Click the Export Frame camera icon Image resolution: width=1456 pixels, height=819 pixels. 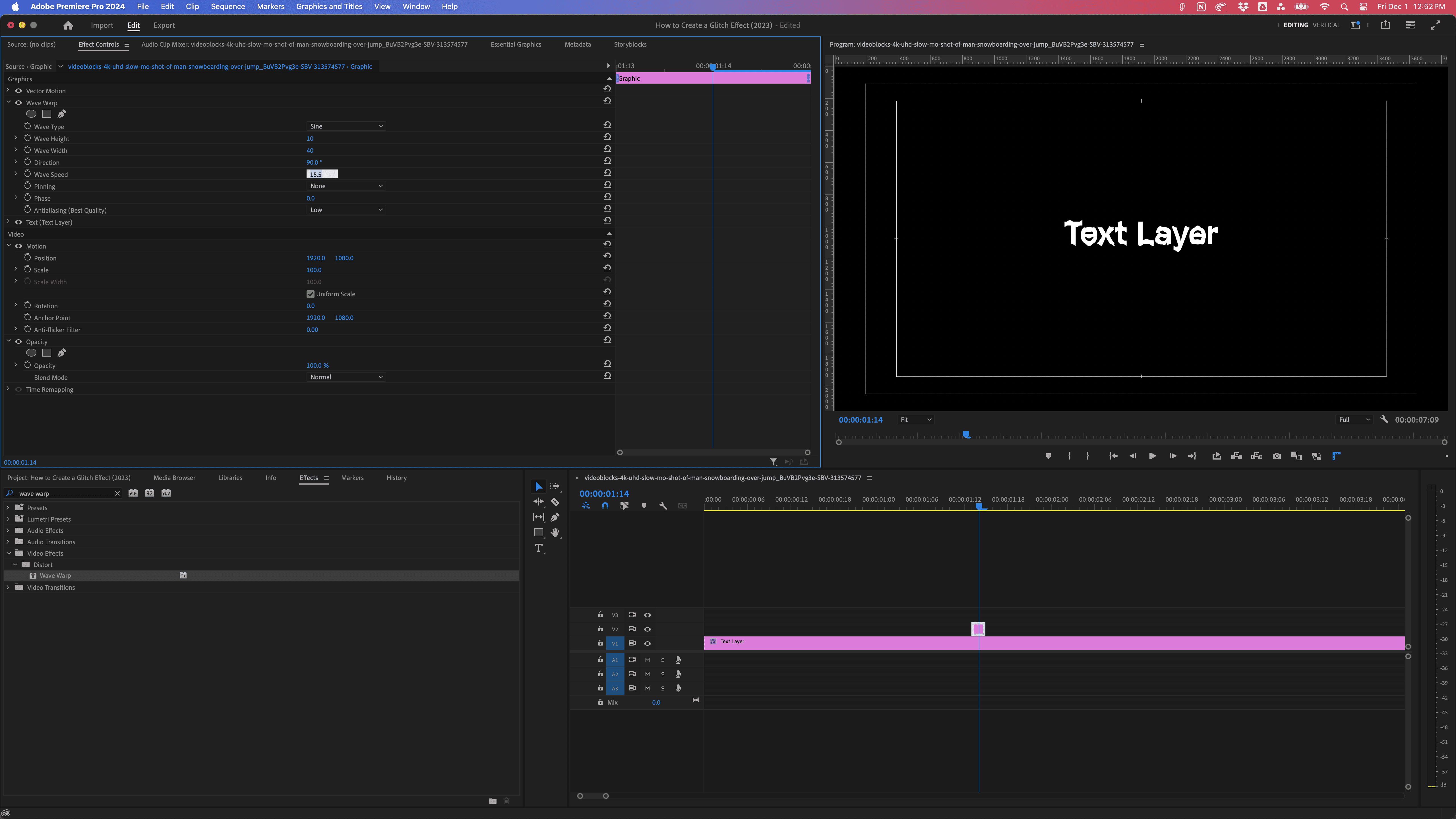click(1277, 456)
